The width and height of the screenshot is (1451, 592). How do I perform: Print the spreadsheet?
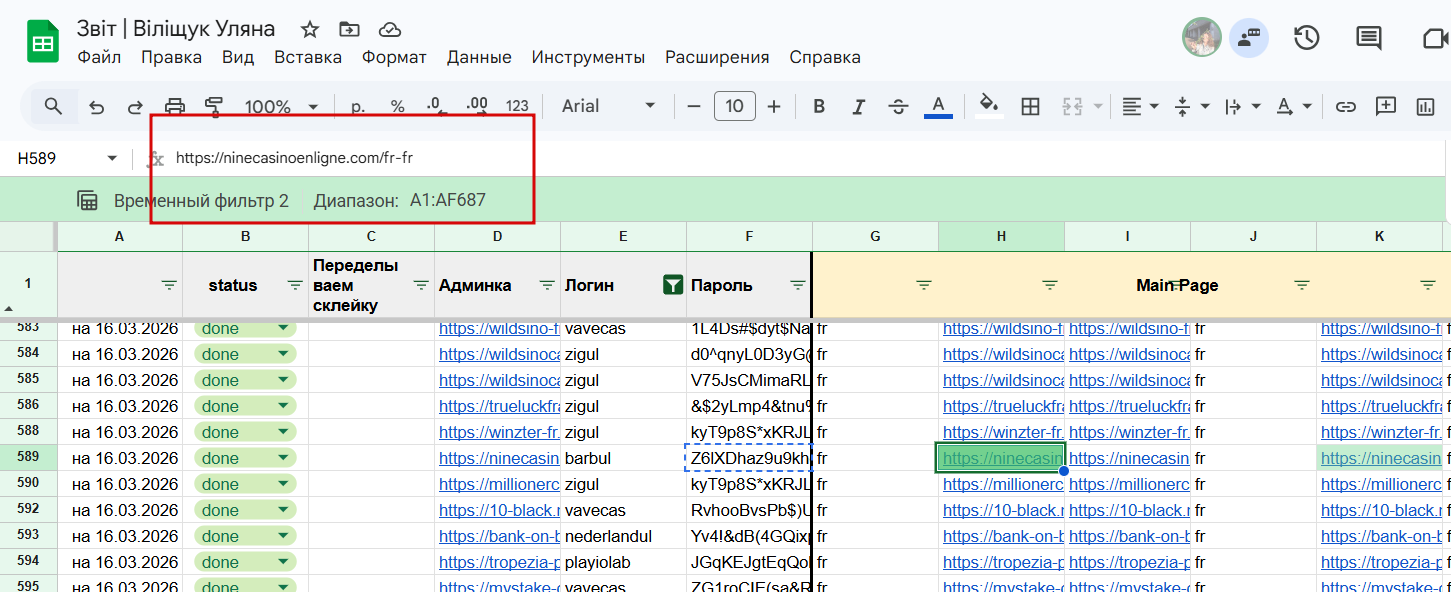coord(175,106)
